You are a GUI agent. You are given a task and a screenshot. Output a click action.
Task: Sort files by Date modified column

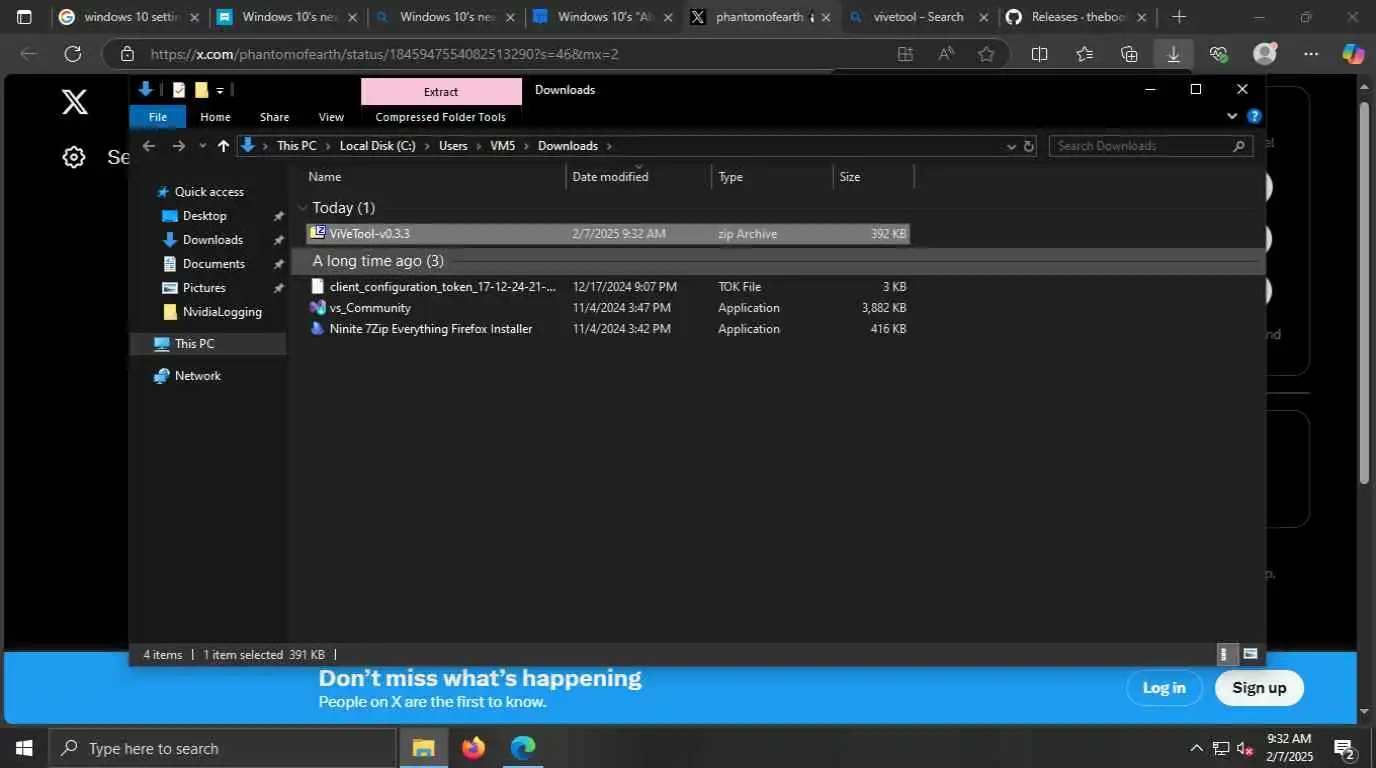click(x=638, y=177)
